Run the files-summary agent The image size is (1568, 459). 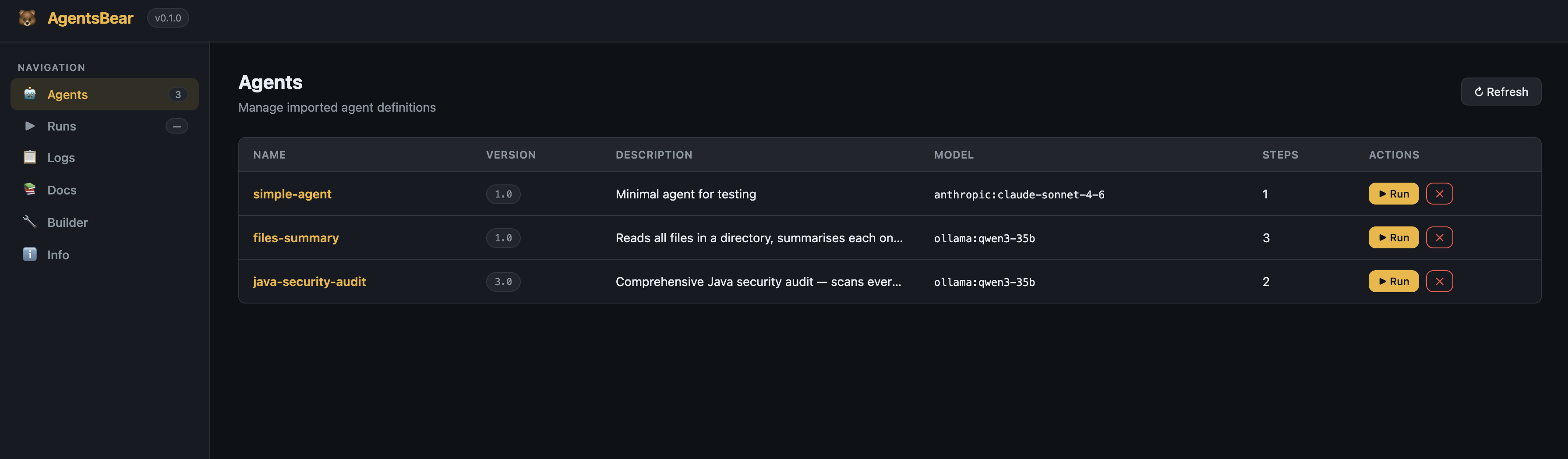tap(1393, 237)
